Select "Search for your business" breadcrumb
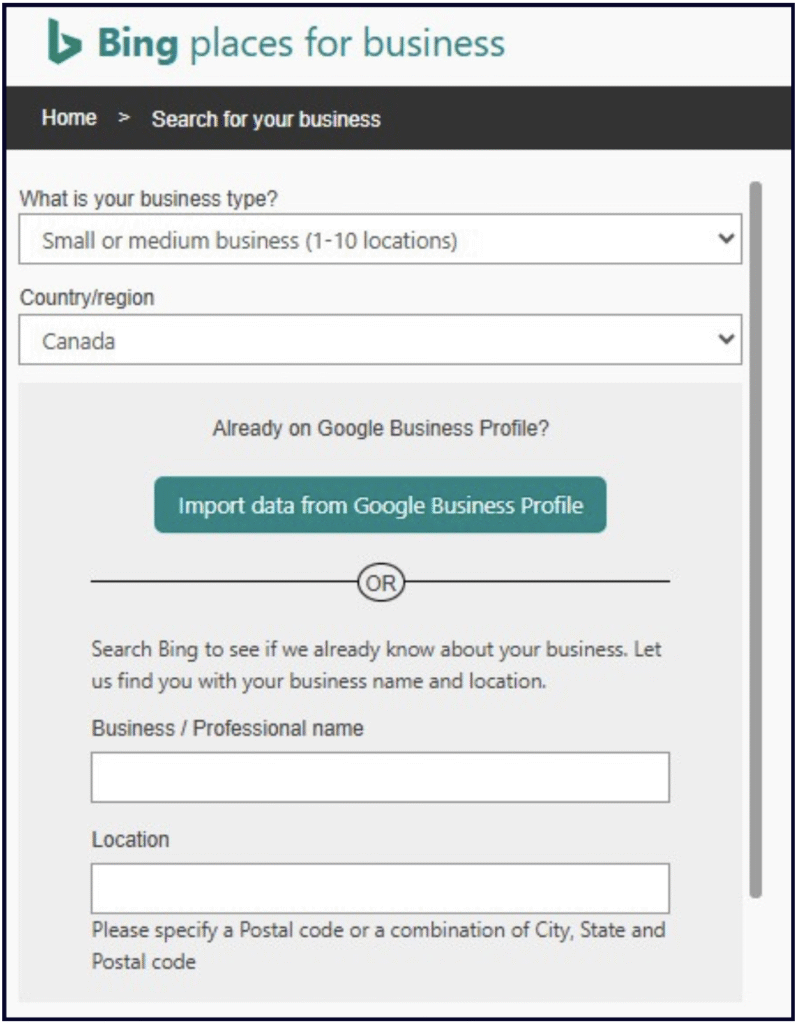Screen dimensions: 797x1024 (266, 119)
